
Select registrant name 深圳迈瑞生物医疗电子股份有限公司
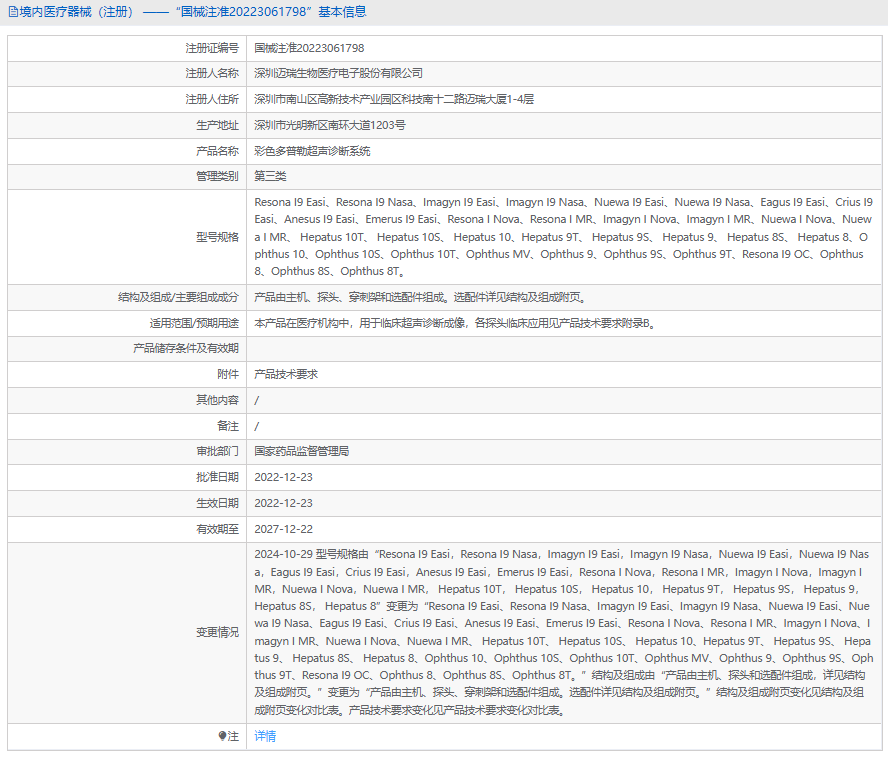tap(339, 74)
